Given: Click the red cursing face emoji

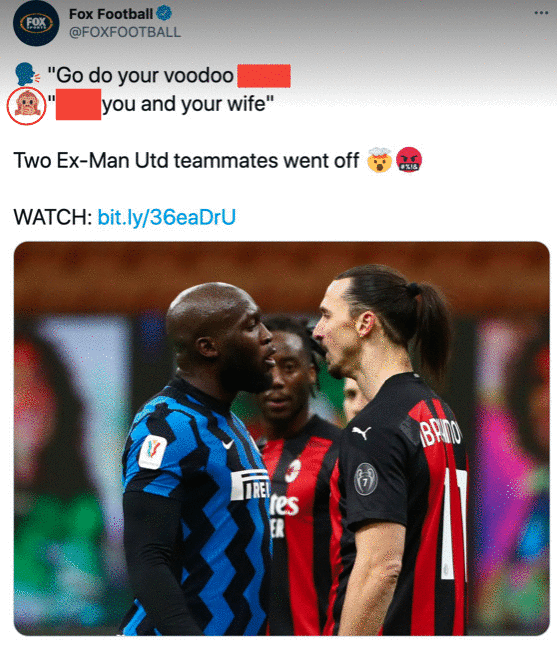Looking at the screenshot, I should (x=409, y=160).
